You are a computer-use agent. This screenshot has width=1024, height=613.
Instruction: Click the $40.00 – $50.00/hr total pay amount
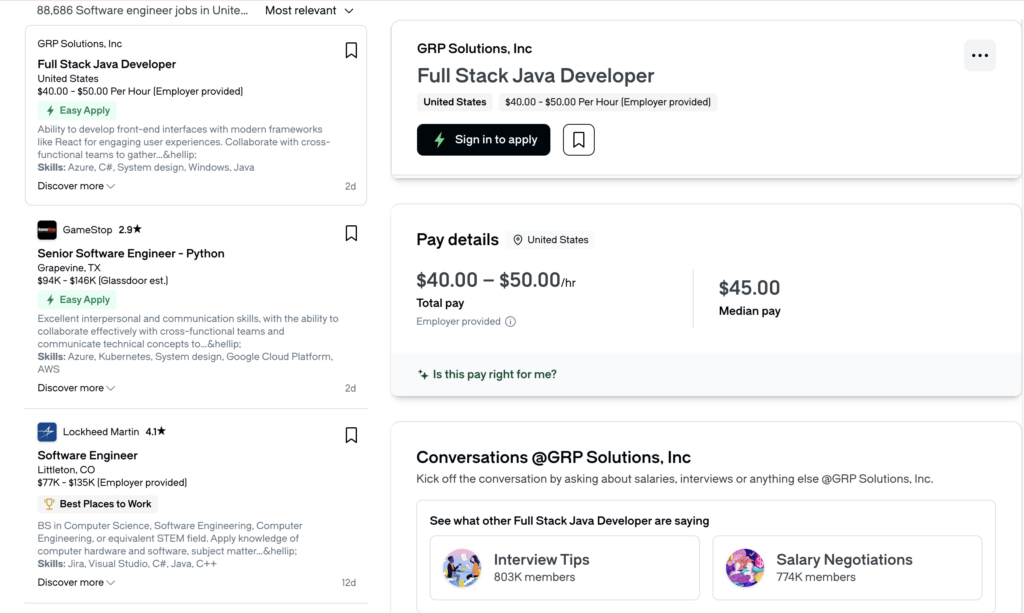pos(496,280)
